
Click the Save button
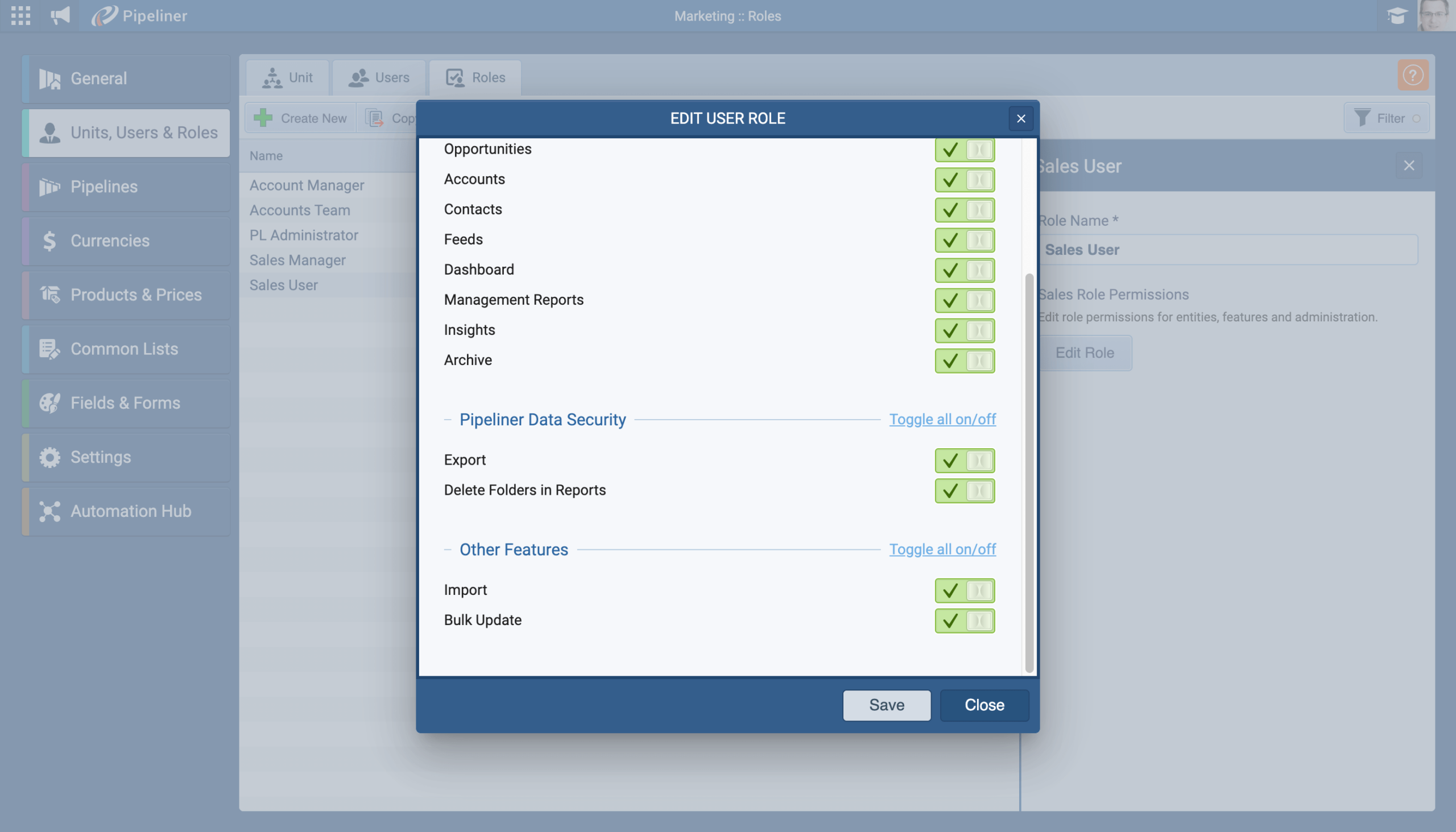pyautogui.click(x=886, y=705)
